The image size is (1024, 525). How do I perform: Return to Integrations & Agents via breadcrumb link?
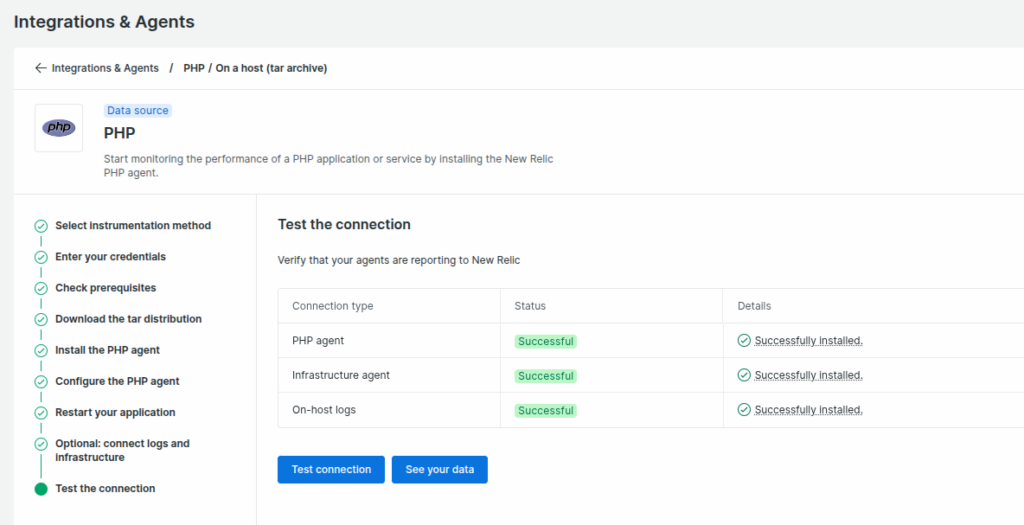tap(105, 68)
